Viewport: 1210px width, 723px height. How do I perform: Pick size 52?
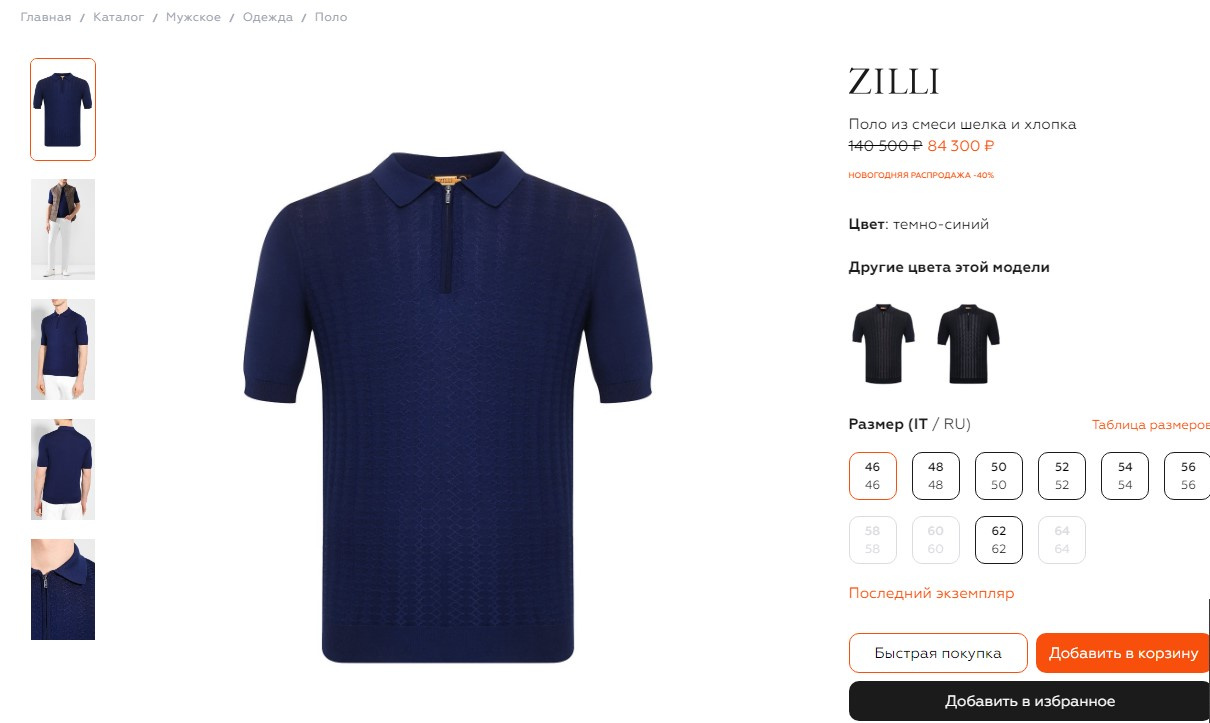(1062, 476)
